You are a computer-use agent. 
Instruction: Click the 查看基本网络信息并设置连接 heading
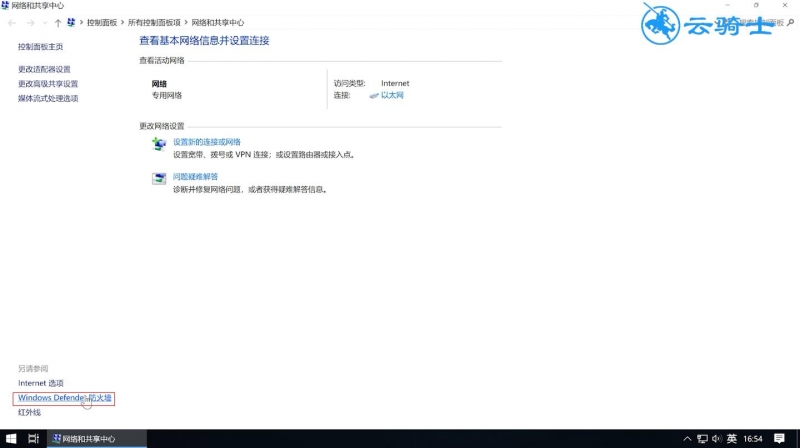click(204, 41)
